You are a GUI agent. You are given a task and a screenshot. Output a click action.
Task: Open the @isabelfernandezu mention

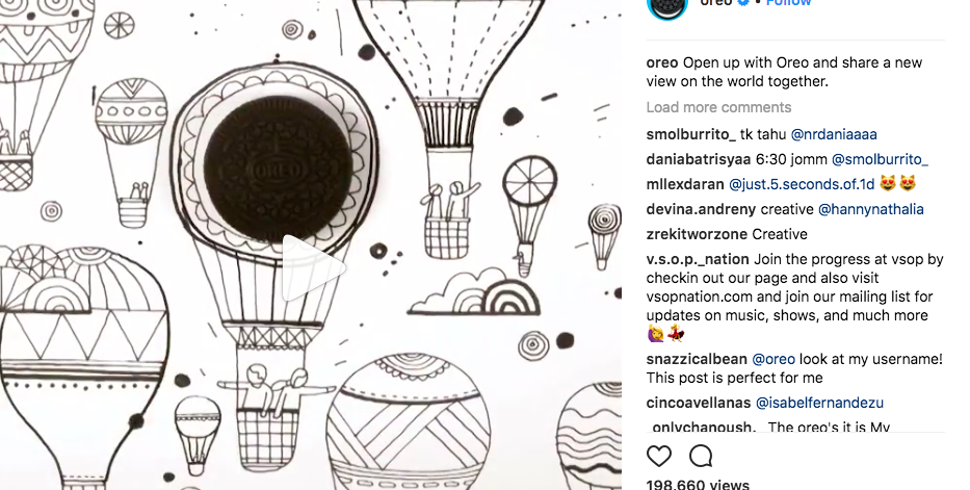[819, 403]
